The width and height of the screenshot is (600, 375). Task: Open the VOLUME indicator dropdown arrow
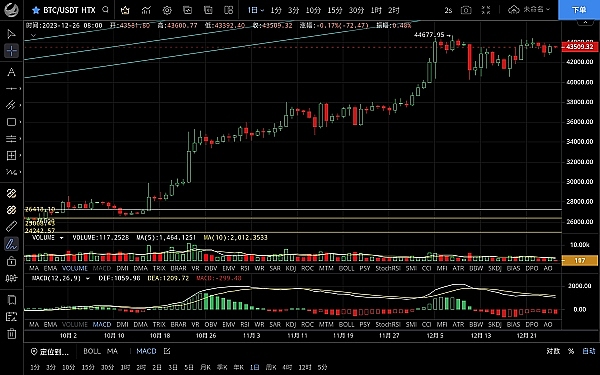tap(61, 238)
